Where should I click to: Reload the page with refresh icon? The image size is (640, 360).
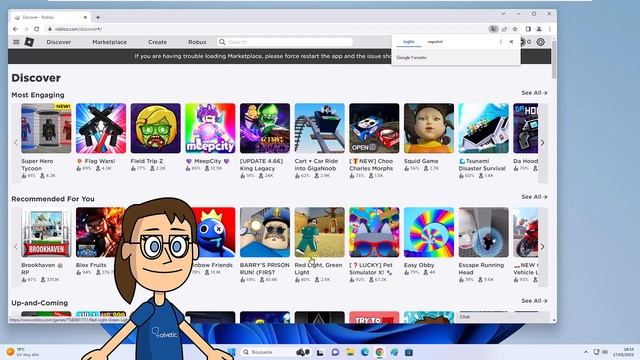pyautogui.click(x=37, y=29)
